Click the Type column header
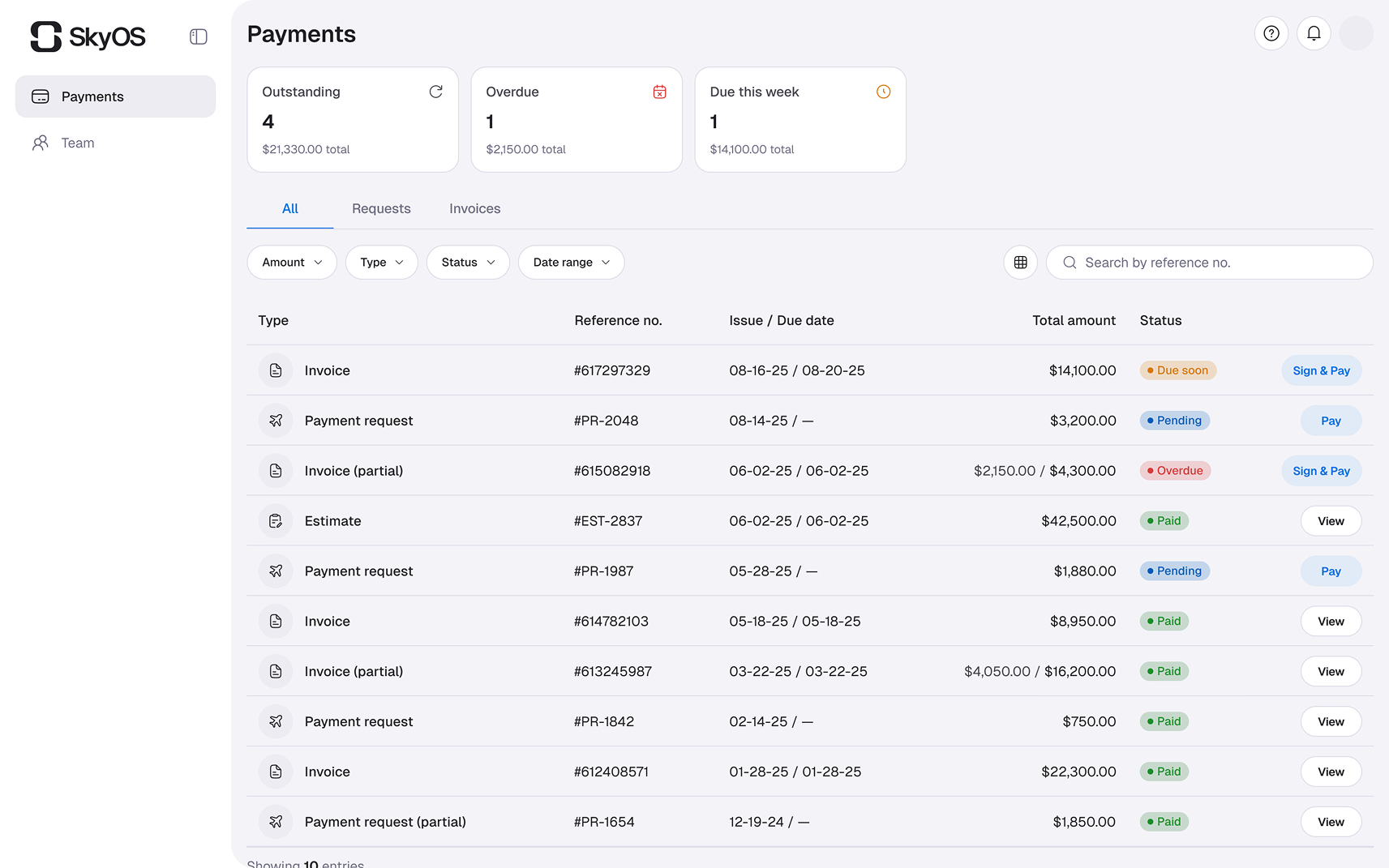 point(273,321)
